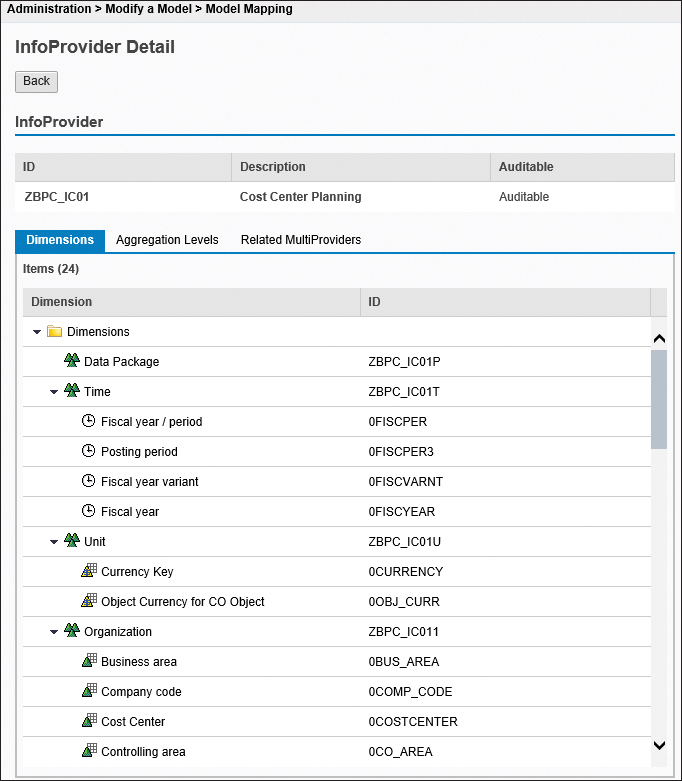Click Controlling area characteristic icon

coord(89,750)
